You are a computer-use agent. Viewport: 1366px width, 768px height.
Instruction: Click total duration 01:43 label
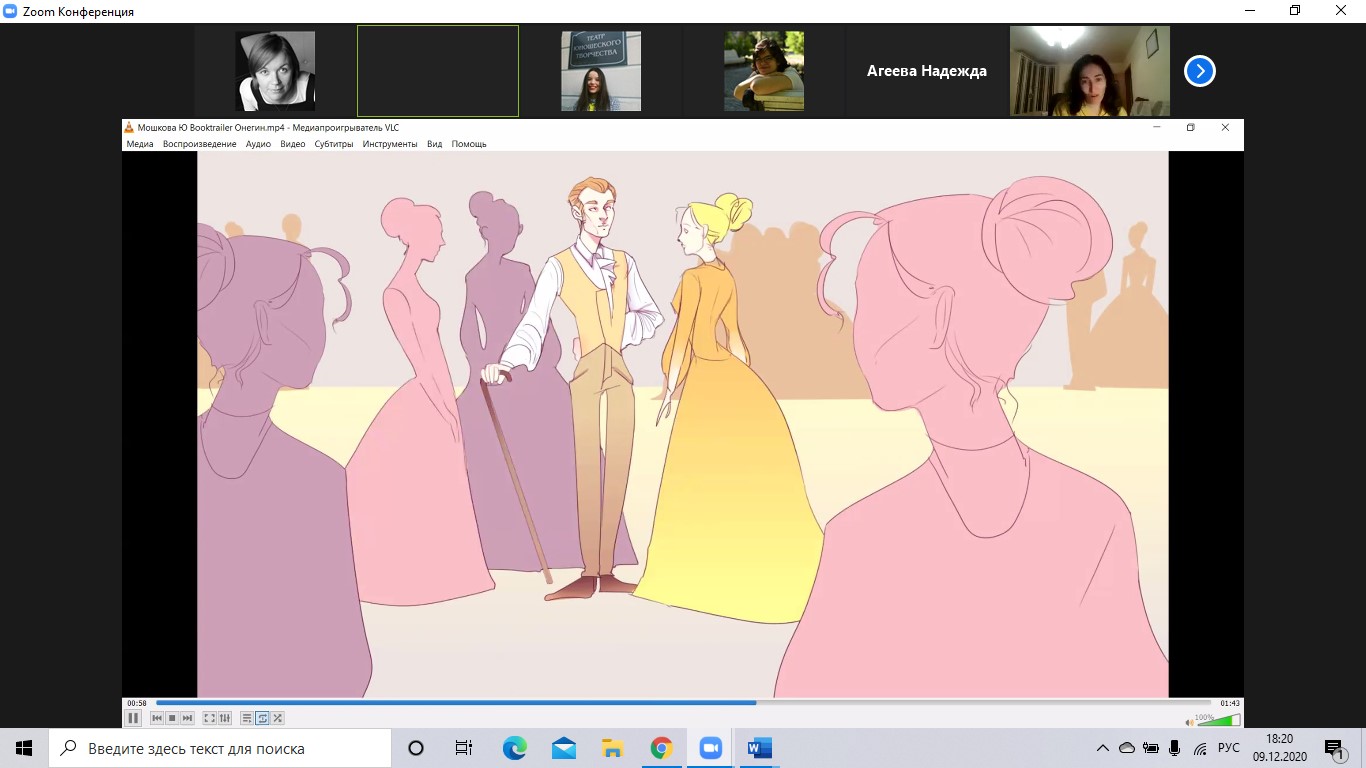click(1230, 703)
